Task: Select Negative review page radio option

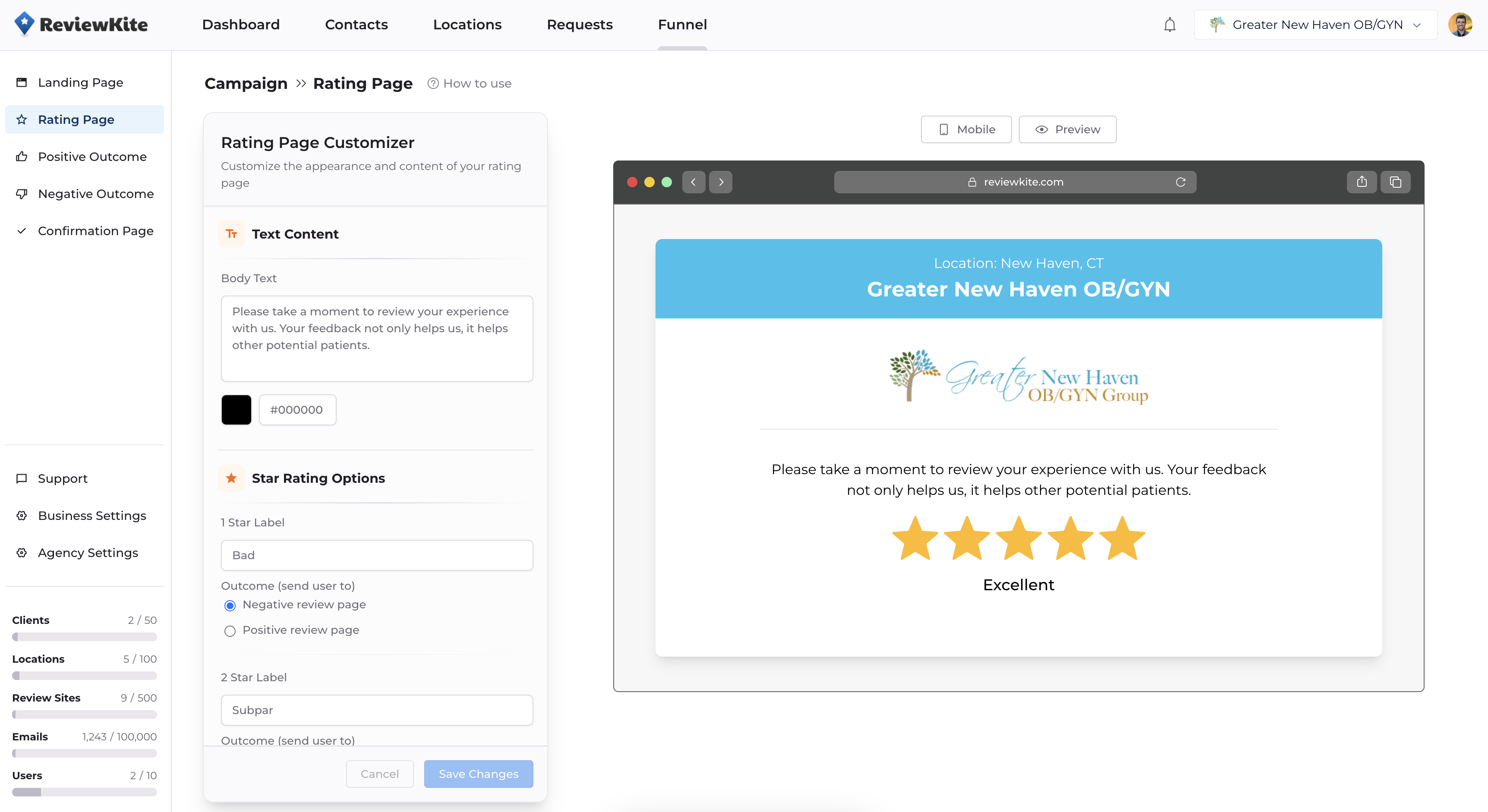Action: pos(230,605)
